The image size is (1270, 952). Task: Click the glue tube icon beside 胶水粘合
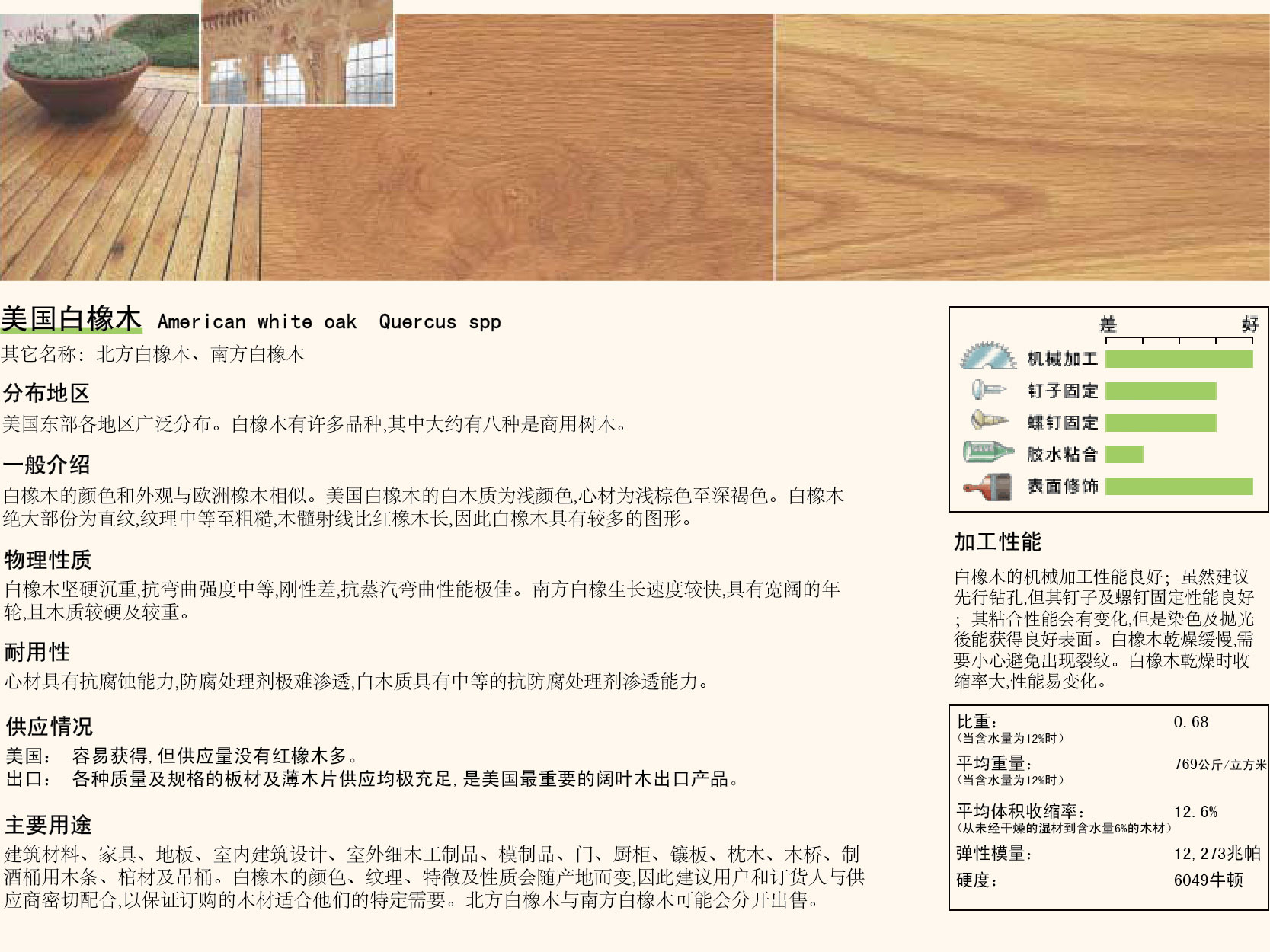point(988,452)
